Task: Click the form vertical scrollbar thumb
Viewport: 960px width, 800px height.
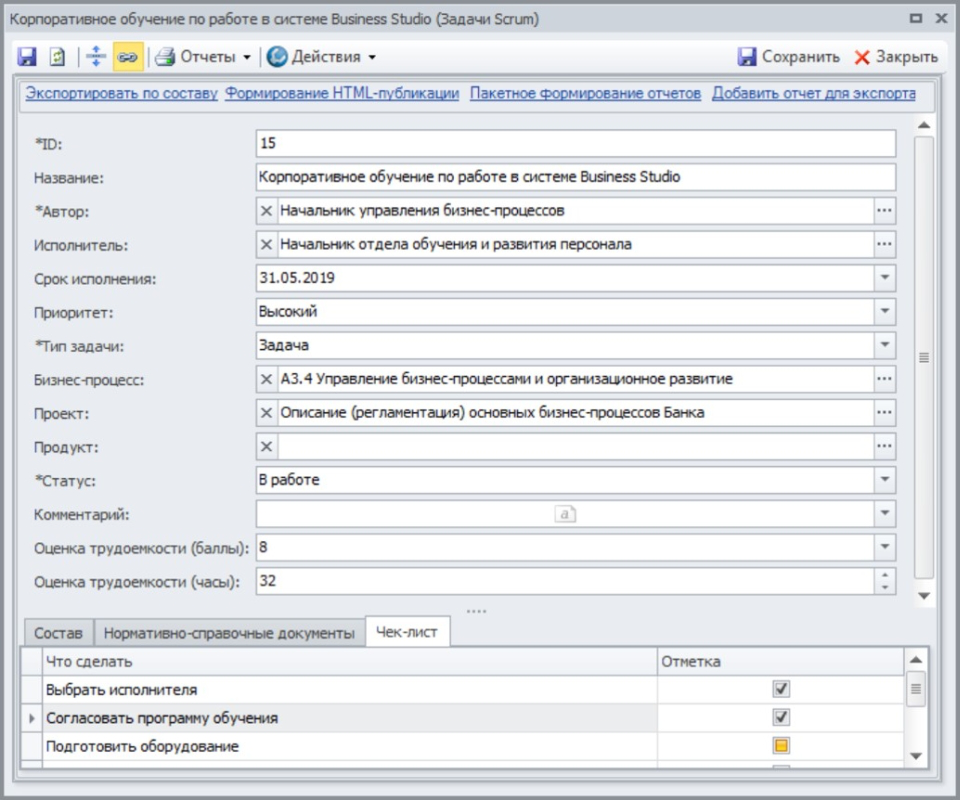Action: [x=924, y=357]
